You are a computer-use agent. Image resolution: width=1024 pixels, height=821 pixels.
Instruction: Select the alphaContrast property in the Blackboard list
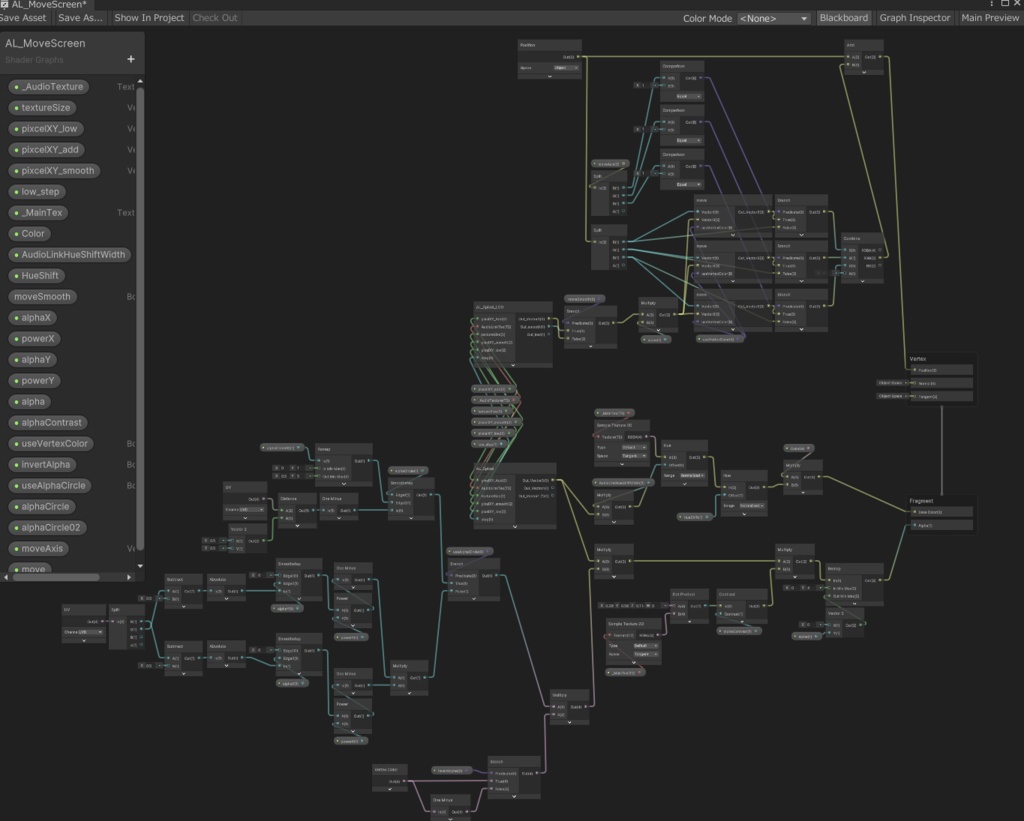coord(48,423)
